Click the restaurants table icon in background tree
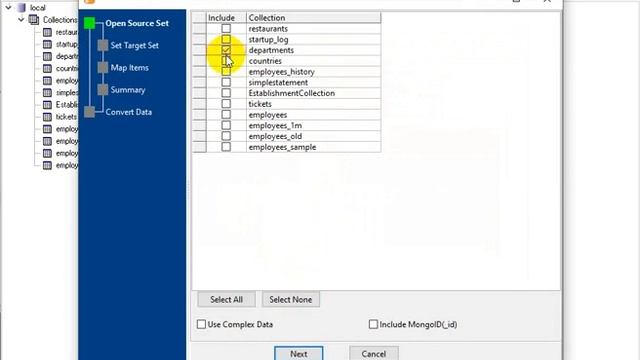 point(47,32)
